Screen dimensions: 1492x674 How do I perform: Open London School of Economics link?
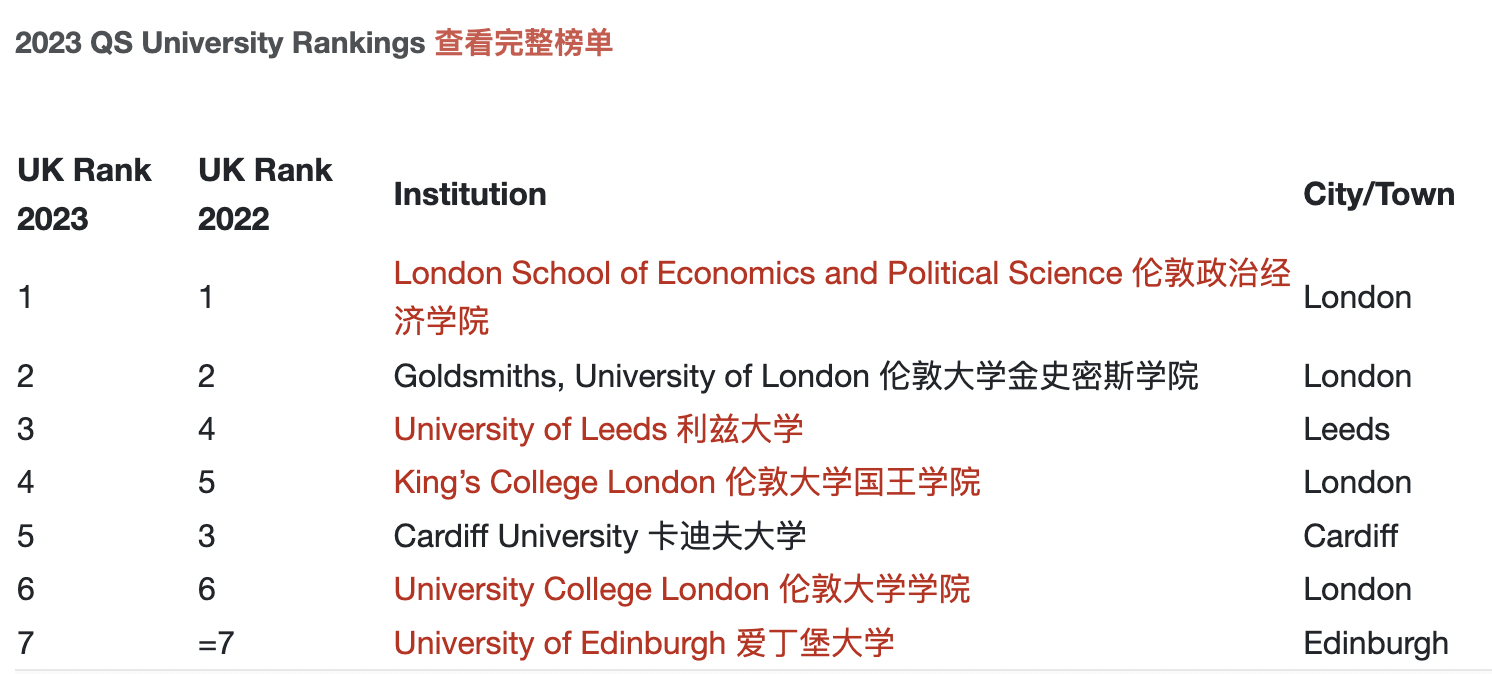[x=757, y=274]
